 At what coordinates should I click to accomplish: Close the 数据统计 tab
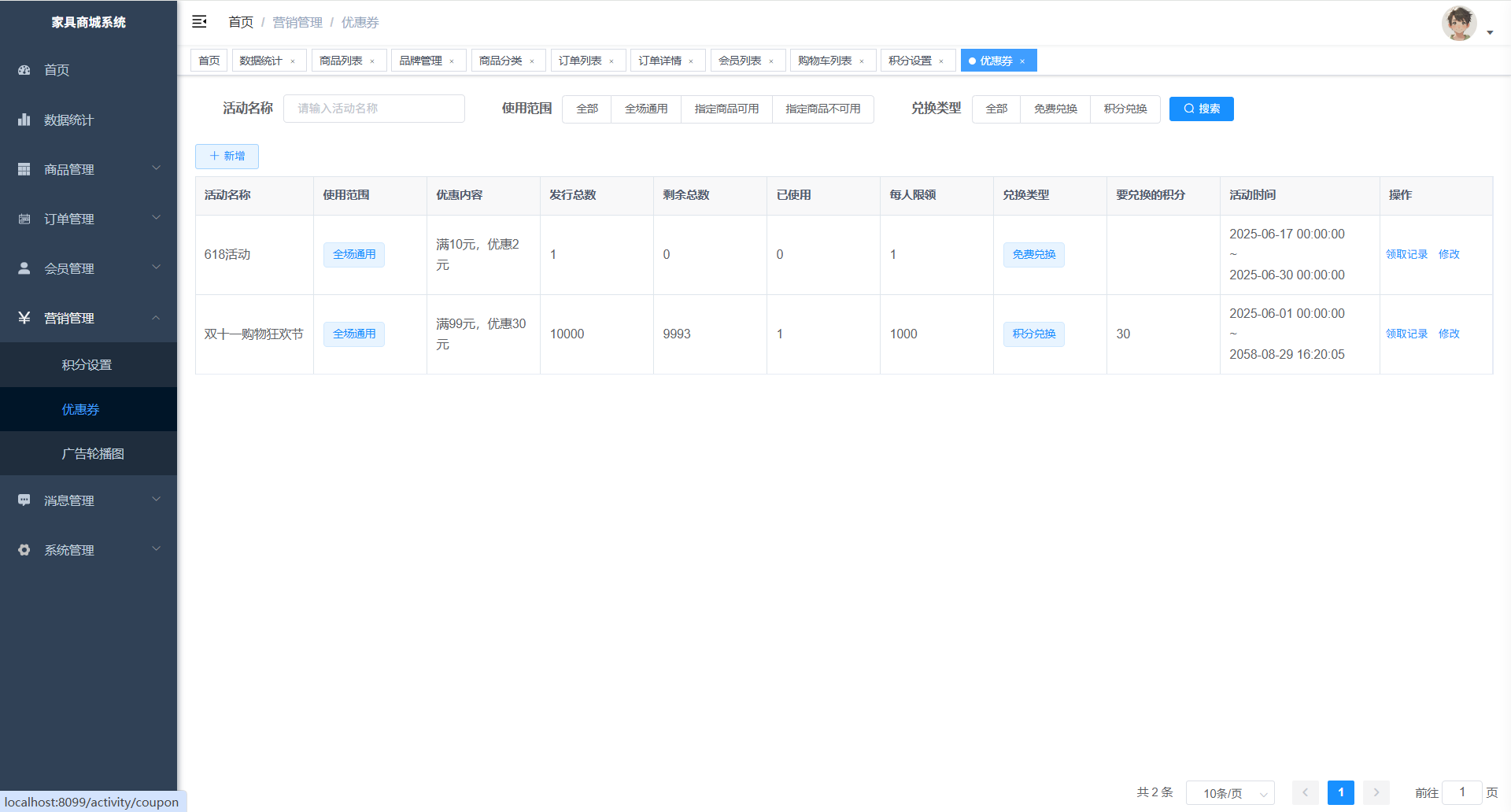[293, 61]
